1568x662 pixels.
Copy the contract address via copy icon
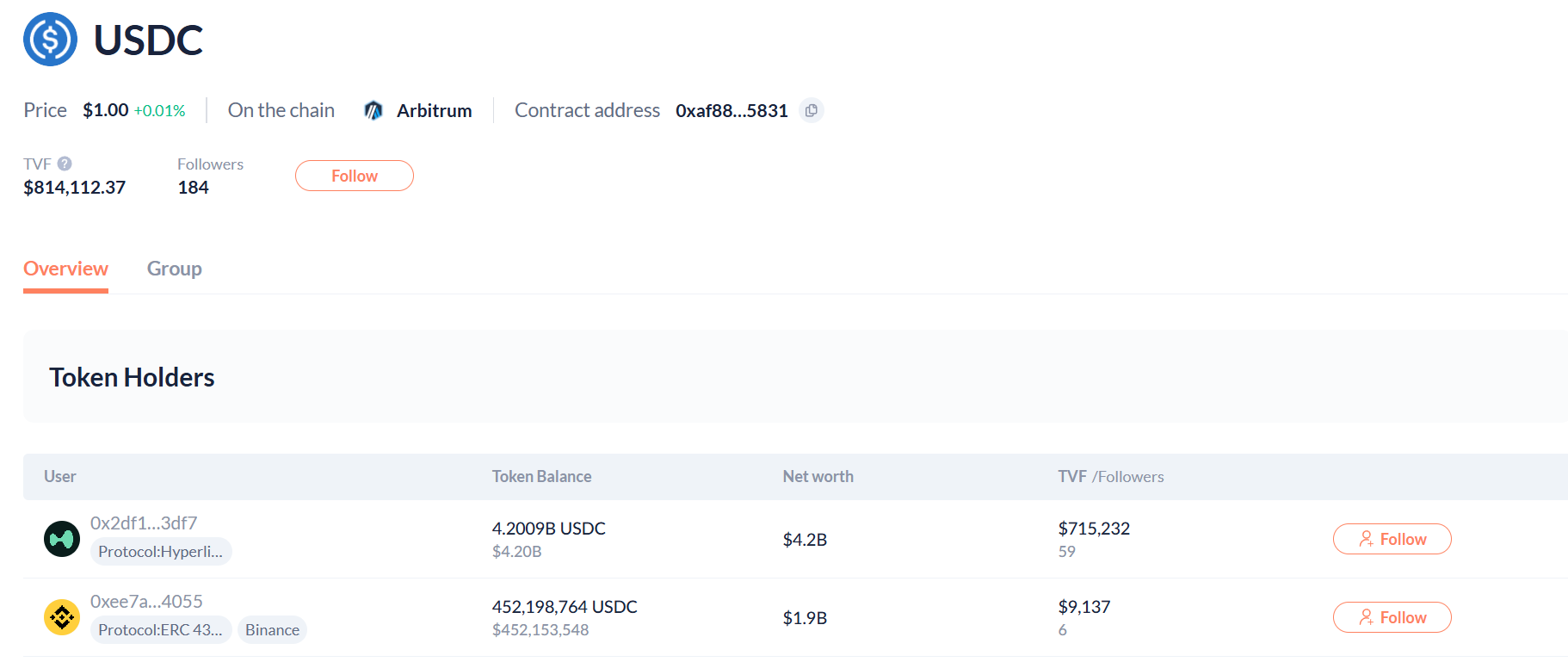(811, 111)
